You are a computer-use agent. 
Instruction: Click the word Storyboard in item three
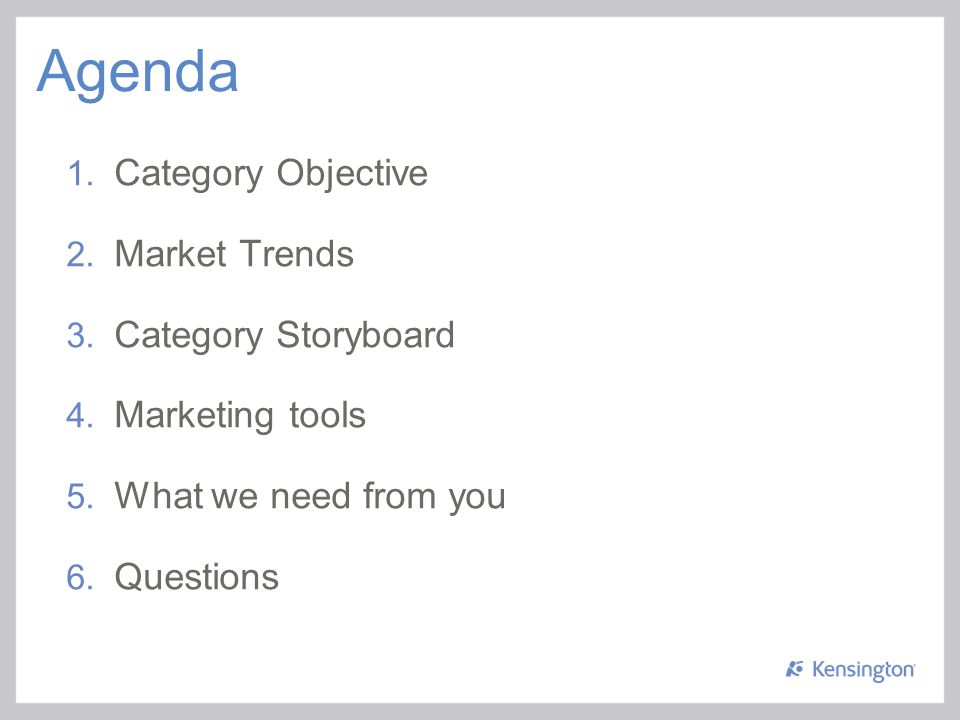[x=366, y=336]
